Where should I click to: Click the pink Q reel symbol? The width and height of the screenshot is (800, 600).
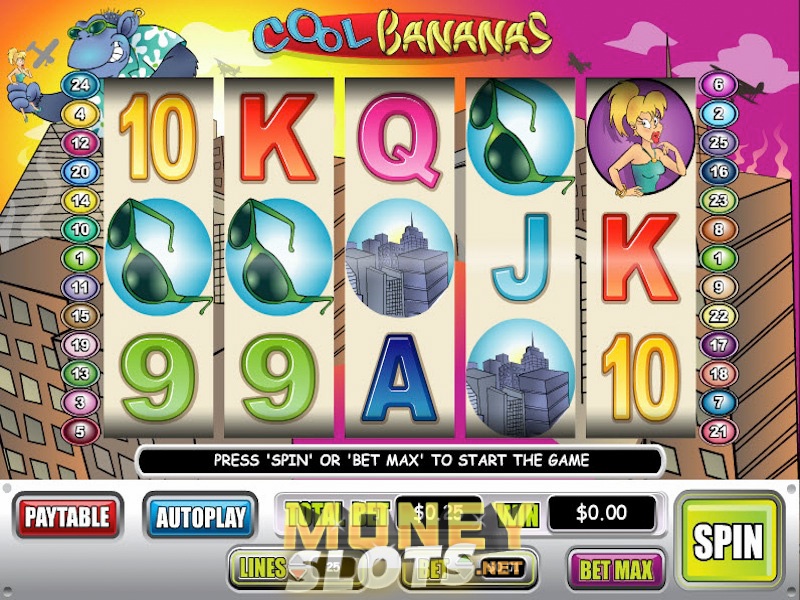[x=399, y=139]
